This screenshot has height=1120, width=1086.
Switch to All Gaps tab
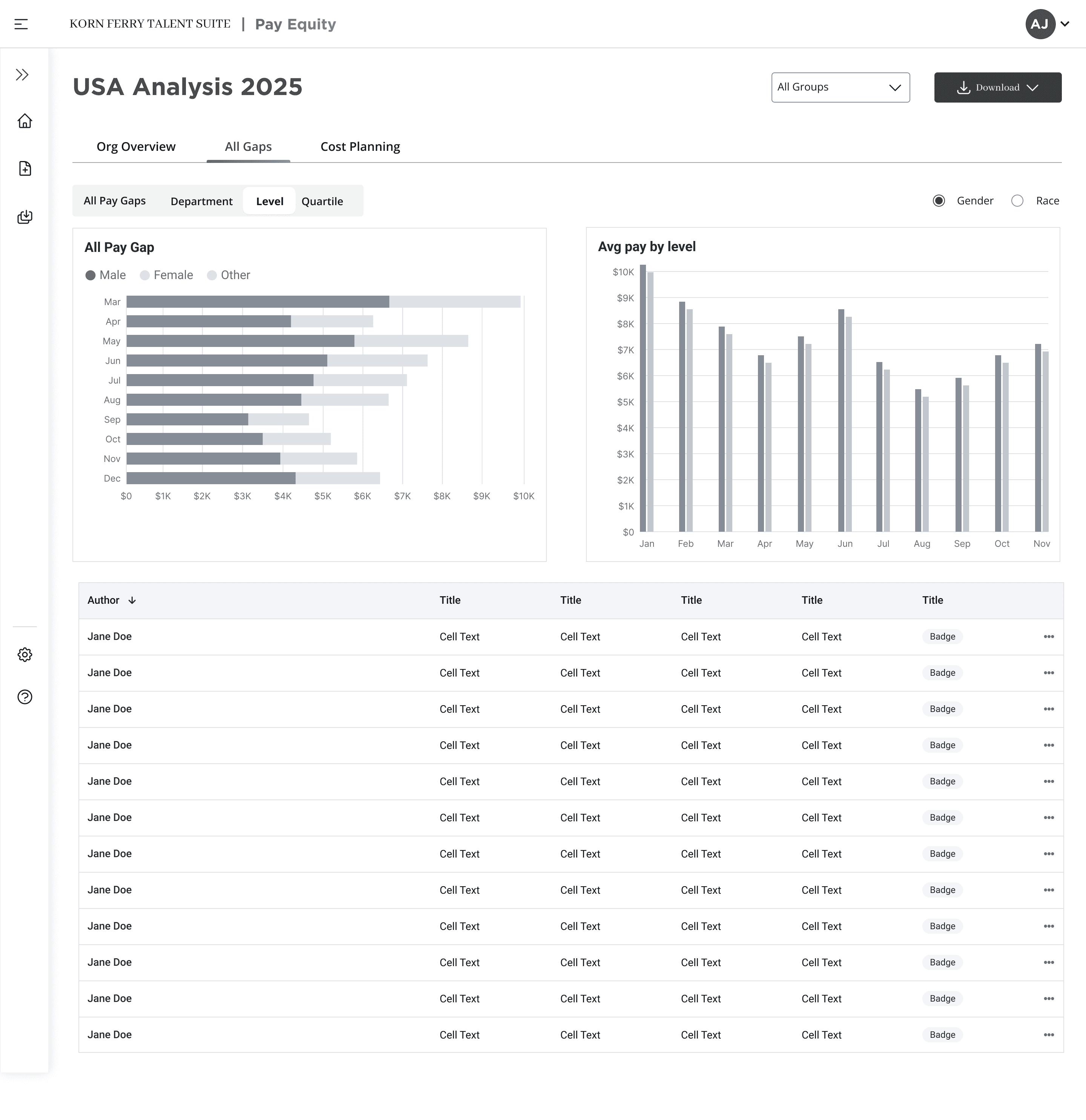point(248,147)
